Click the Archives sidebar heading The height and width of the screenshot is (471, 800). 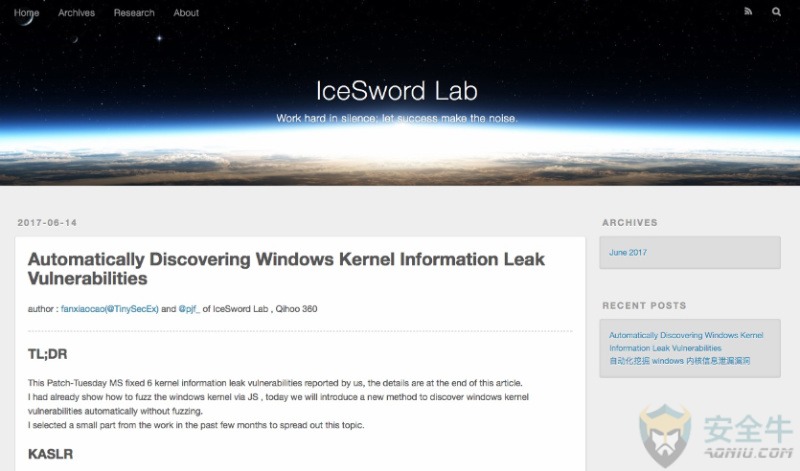pyautogui.click(x=630, y=222)
